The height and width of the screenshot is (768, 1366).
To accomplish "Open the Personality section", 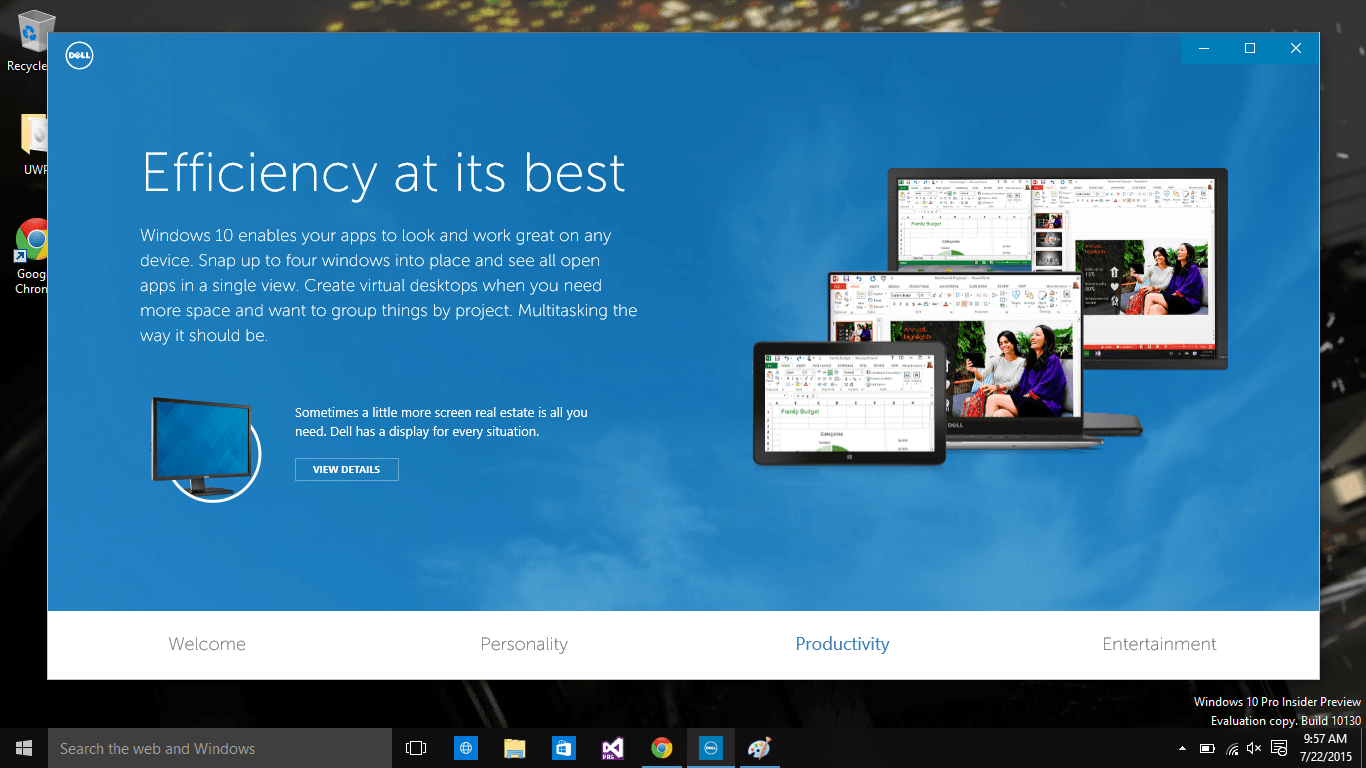I will [x=524, y=644].
